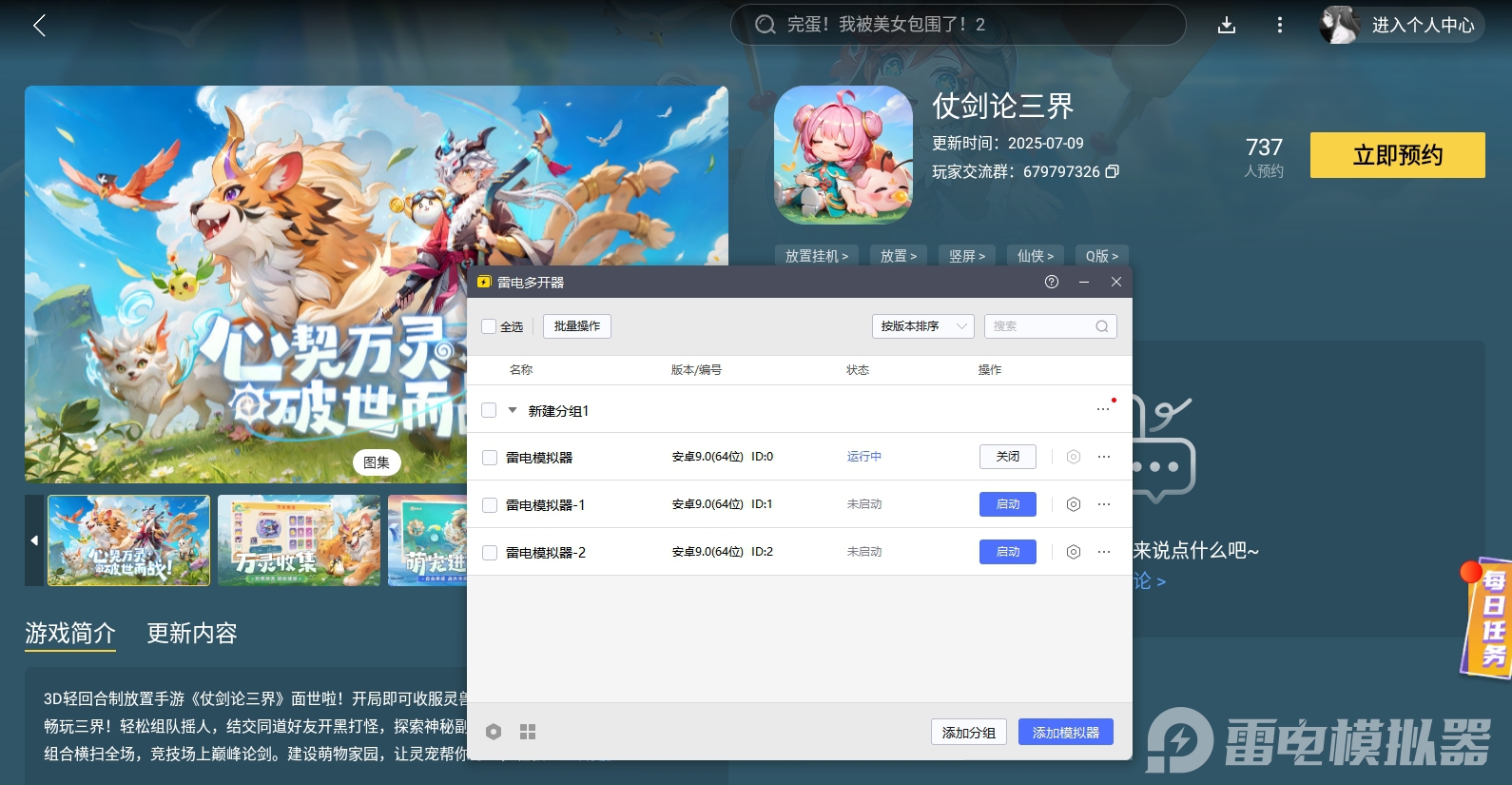Check the box for 雷电模拟器-1
This screenshot has width=1512, height=785.
pos(490,505)
